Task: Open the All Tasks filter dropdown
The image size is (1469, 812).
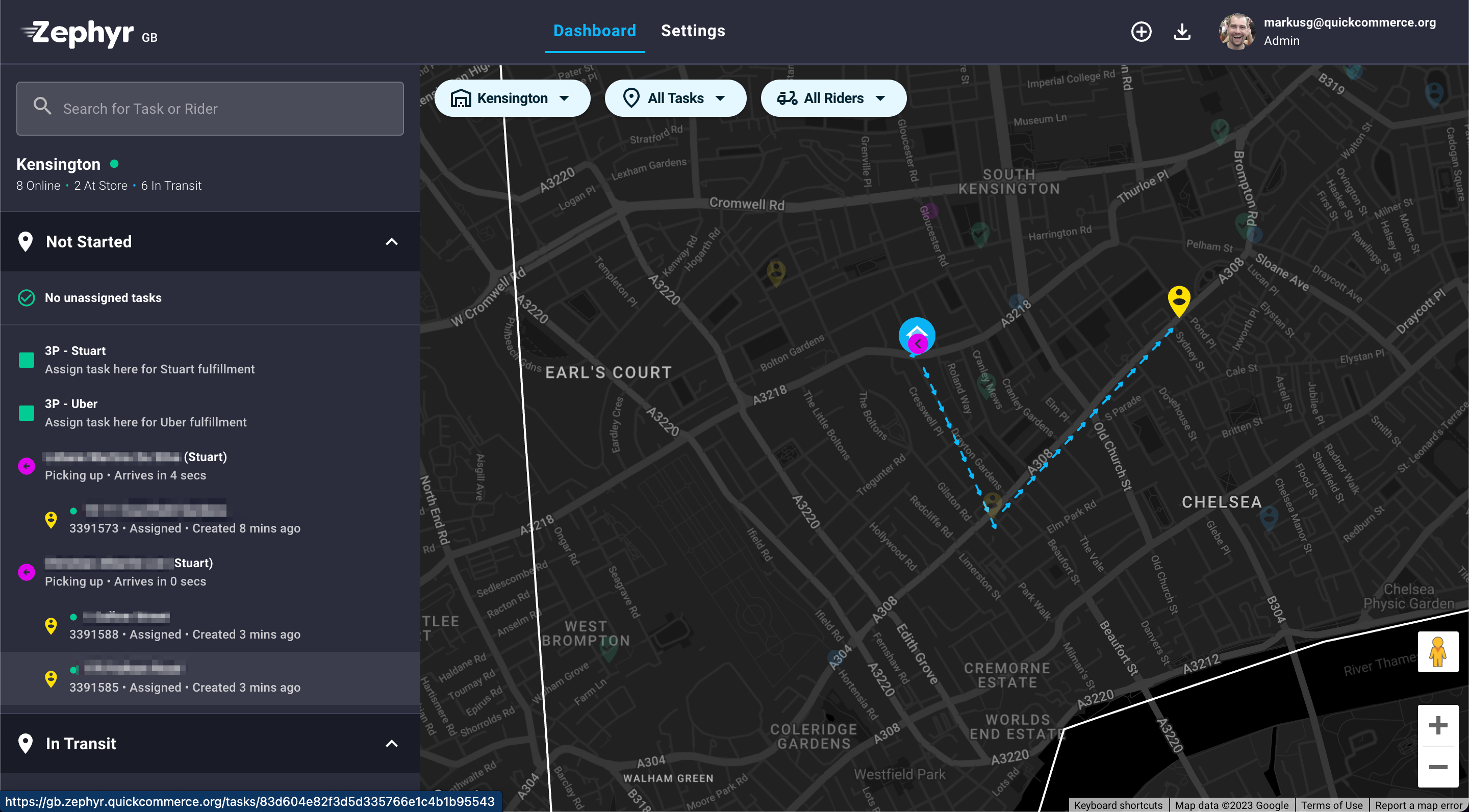Action: (675, 98)
